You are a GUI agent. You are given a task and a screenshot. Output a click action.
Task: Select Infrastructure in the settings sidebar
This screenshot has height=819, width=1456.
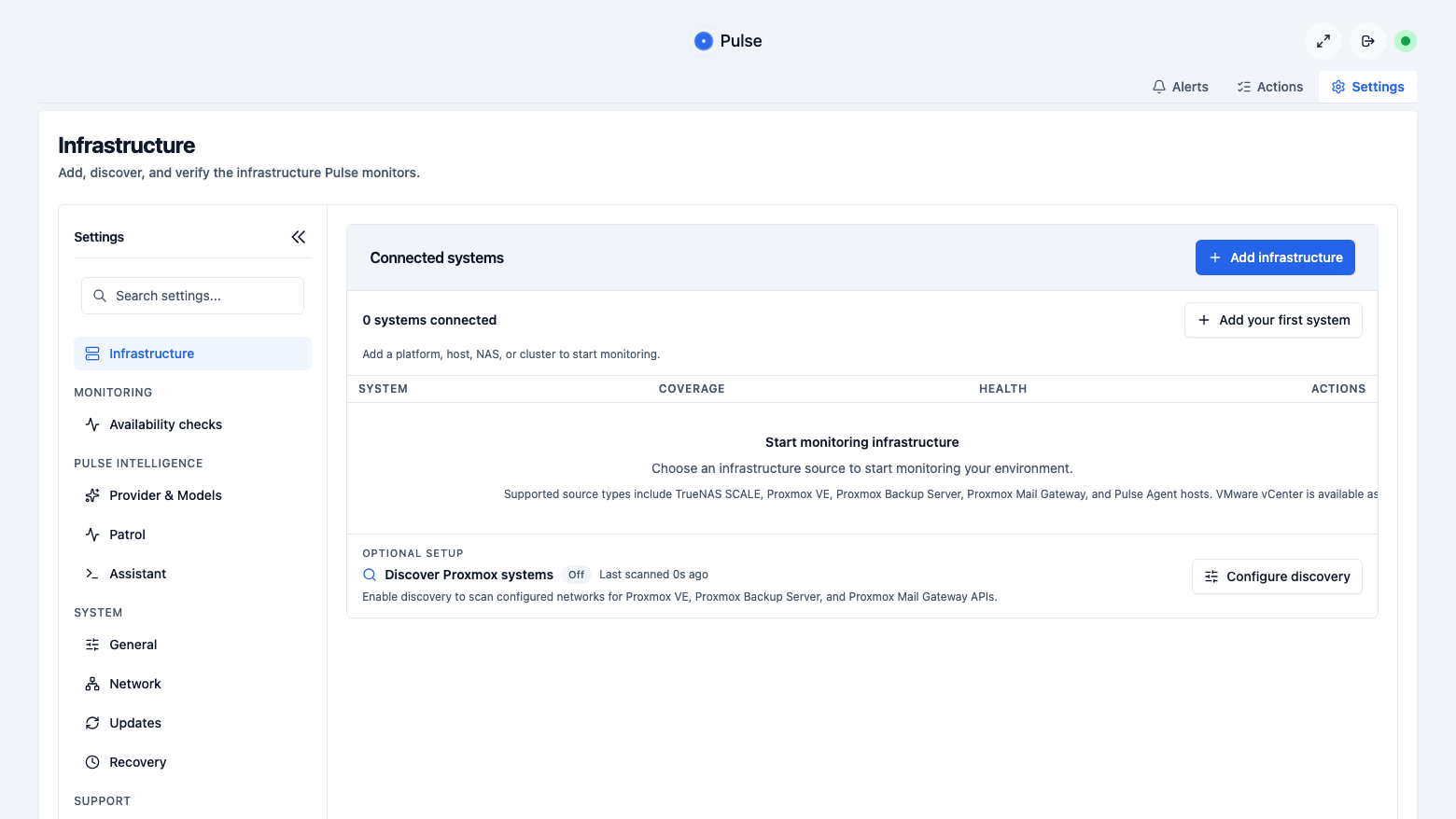[x=192, y=354]
